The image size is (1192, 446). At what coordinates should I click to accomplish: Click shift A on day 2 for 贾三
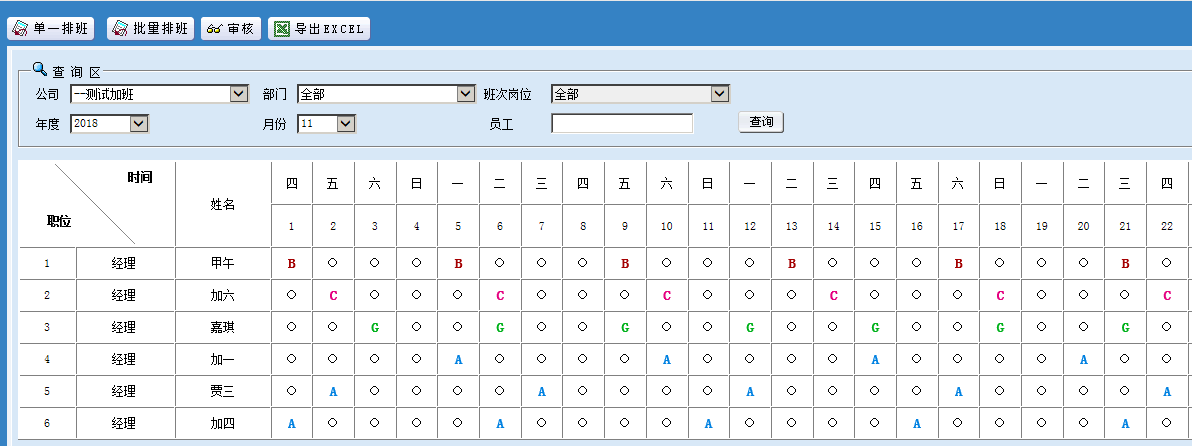[333, 391]
